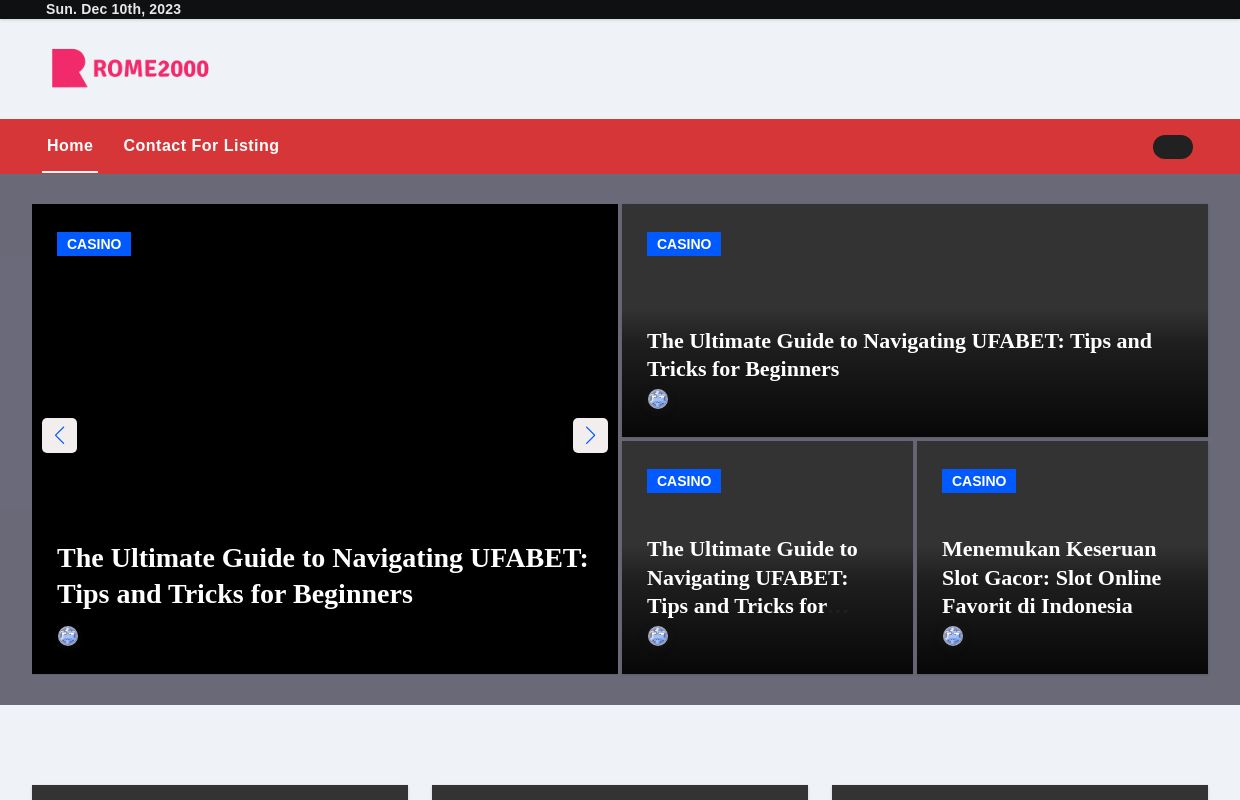Viewport: 1240px width, 800px height.
Task: Click the date Sun. Dec 10th, 2023
Action: click(113, 9)
